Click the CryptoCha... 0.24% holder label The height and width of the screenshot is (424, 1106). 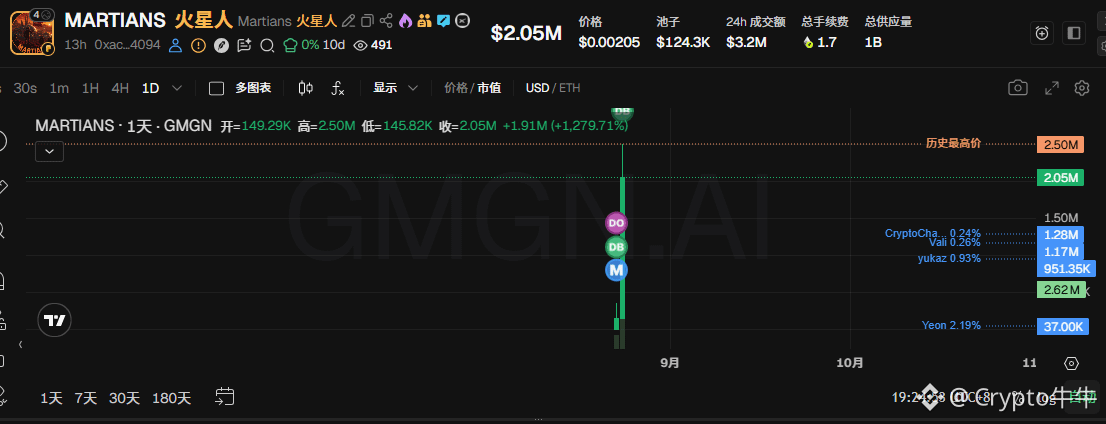click(x=932, y=234)
